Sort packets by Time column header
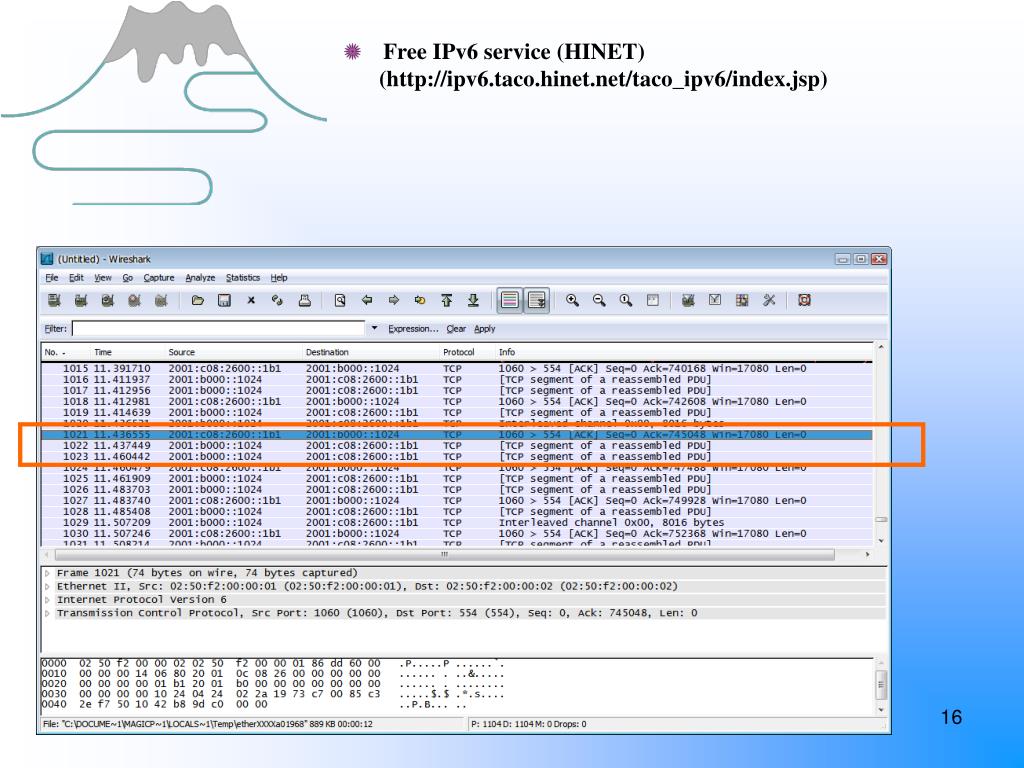 103,352
